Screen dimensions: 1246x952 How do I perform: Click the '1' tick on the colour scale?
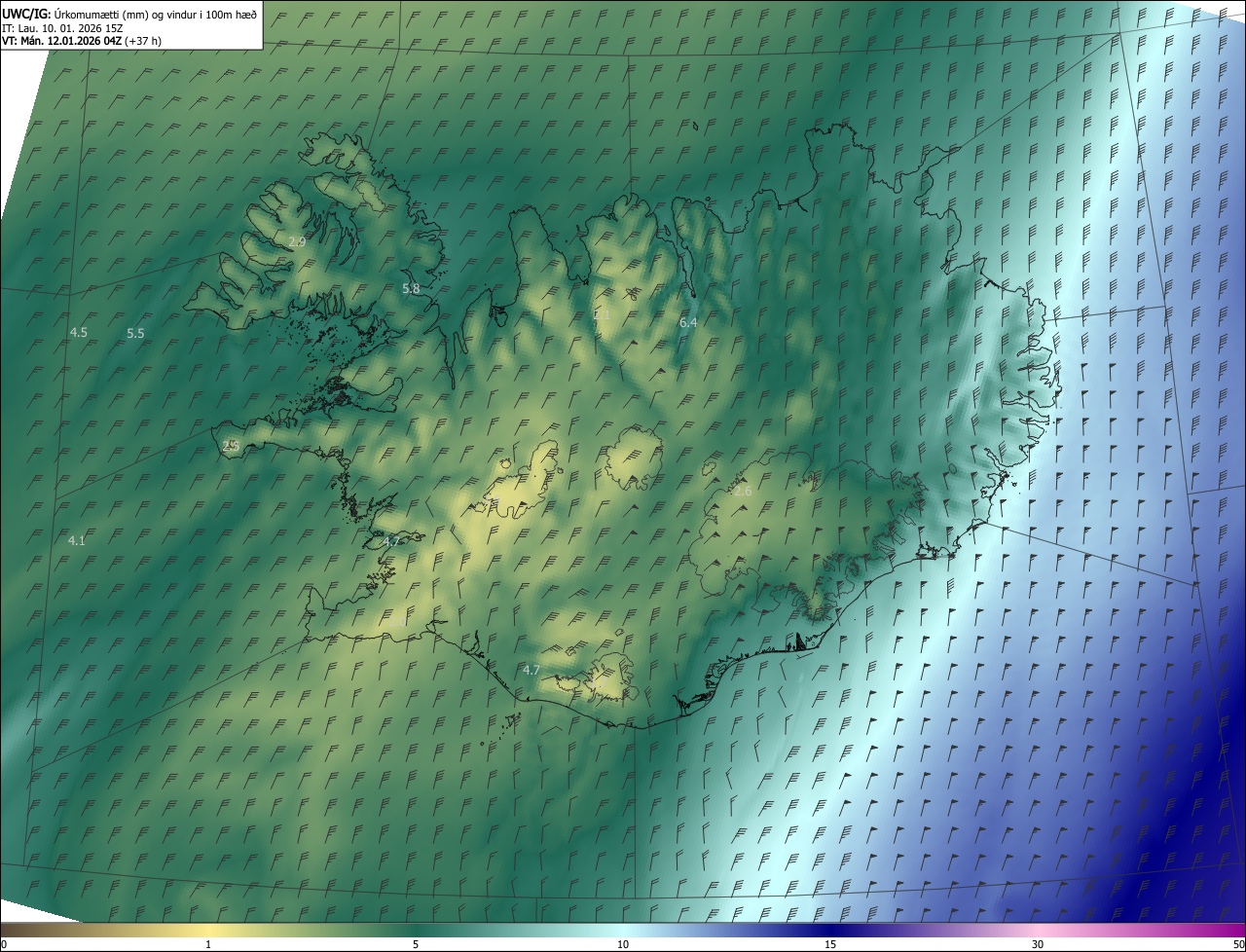[x=208, y=945]
